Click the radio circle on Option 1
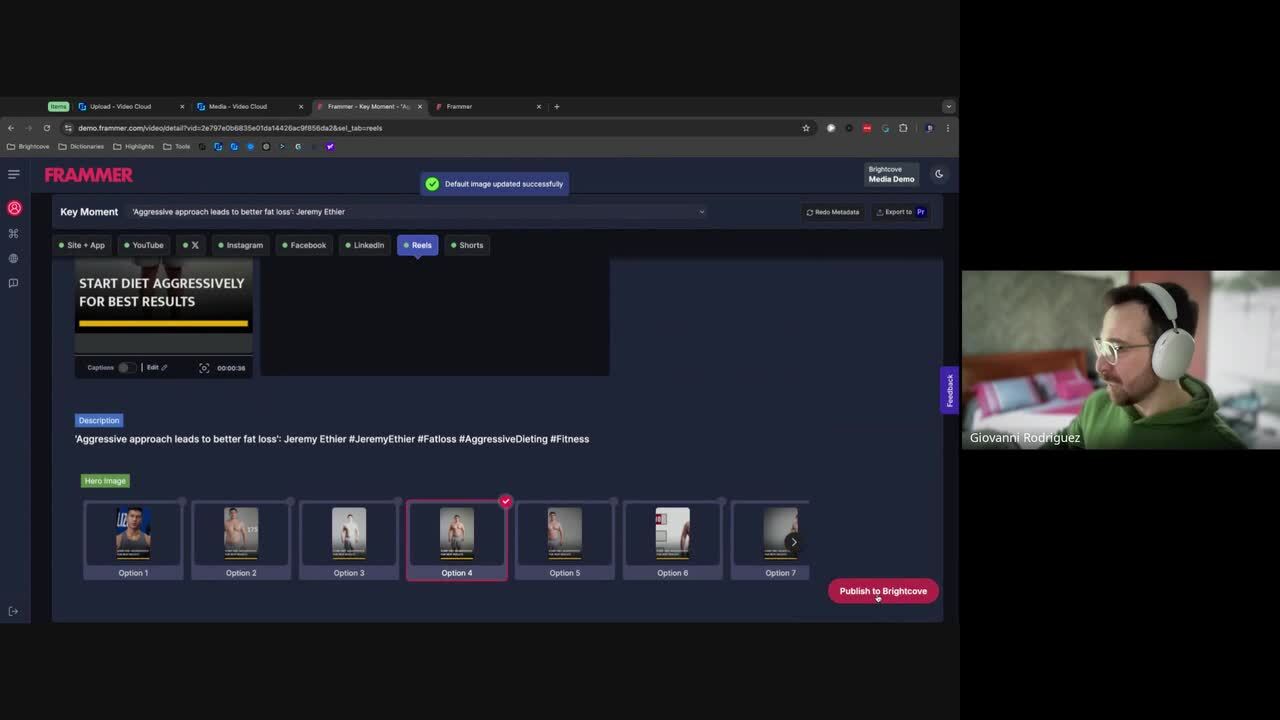Screen dimensions: 1280x720 click(182, 502)
